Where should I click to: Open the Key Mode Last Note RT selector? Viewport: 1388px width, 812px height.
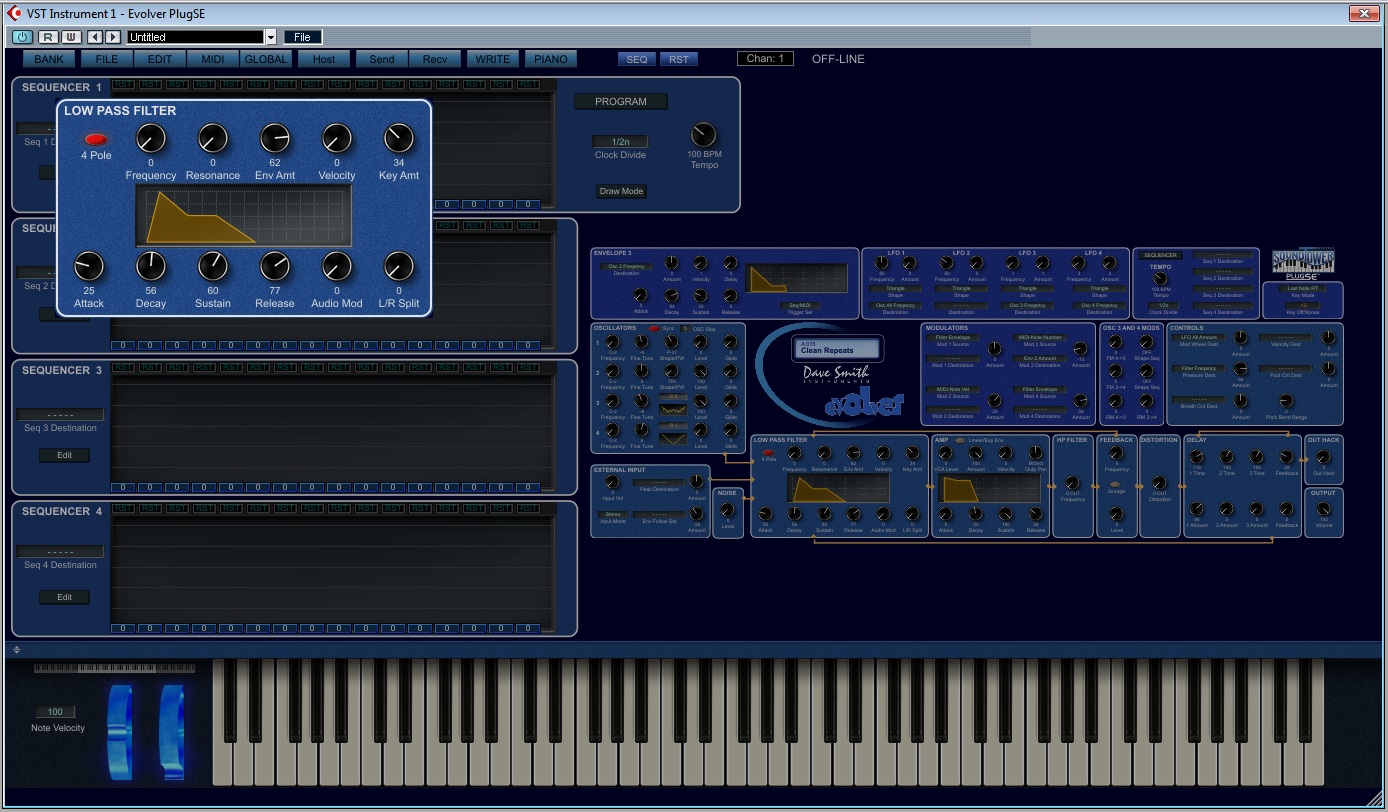click(x=1303, y=289)
